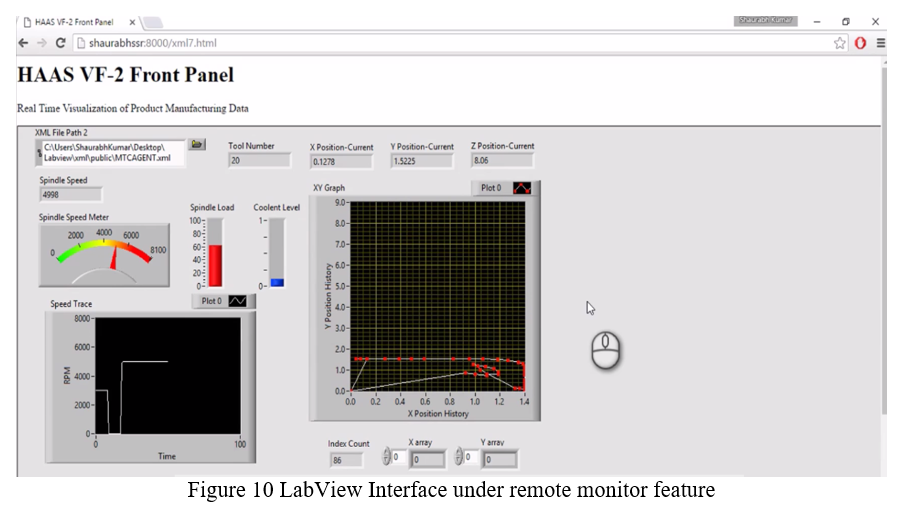
Task: Click the X array value field
Action: 427,460
